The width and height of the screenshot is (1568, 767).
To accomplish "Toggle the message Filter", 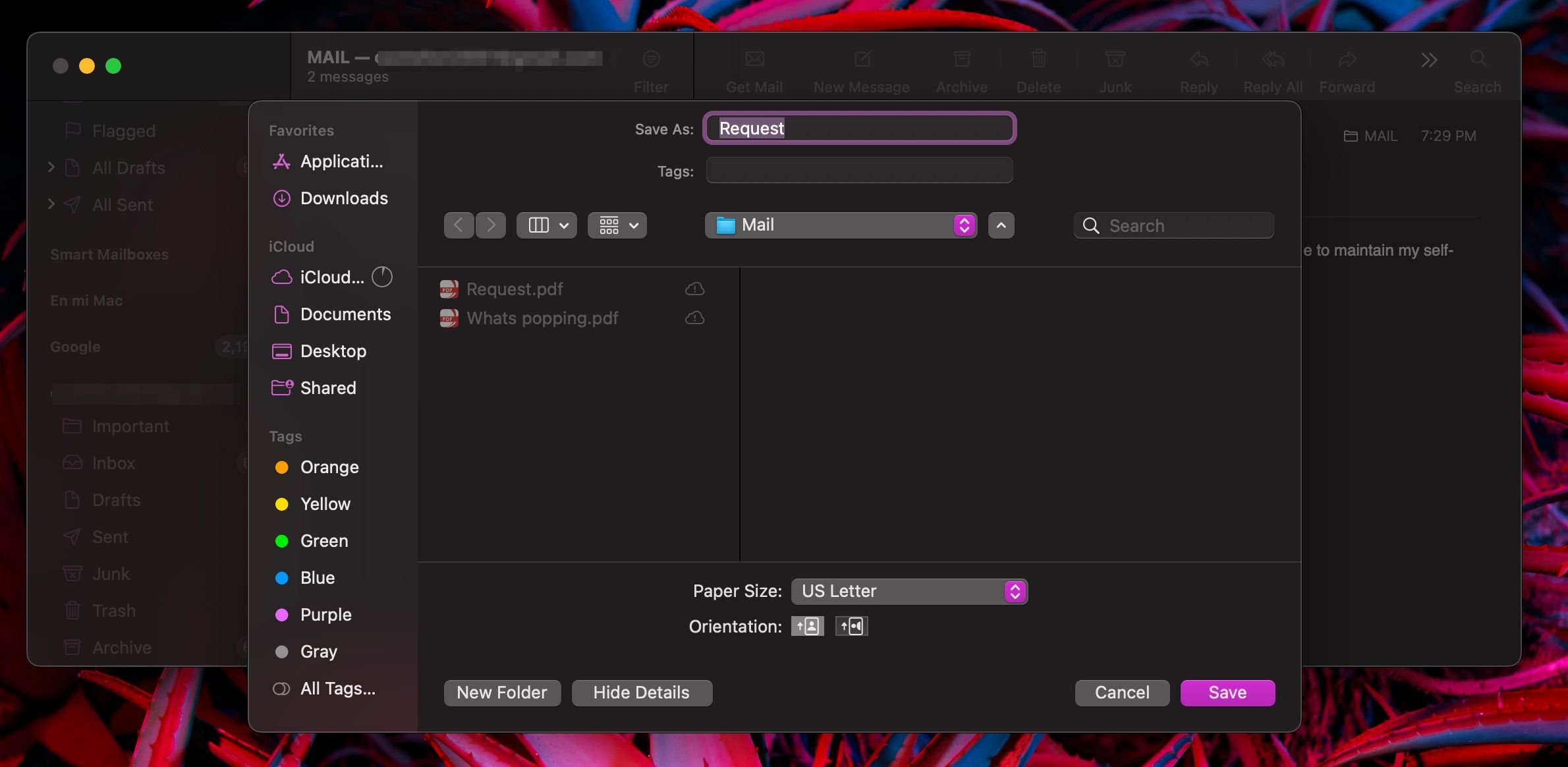I will coord(651,69).
